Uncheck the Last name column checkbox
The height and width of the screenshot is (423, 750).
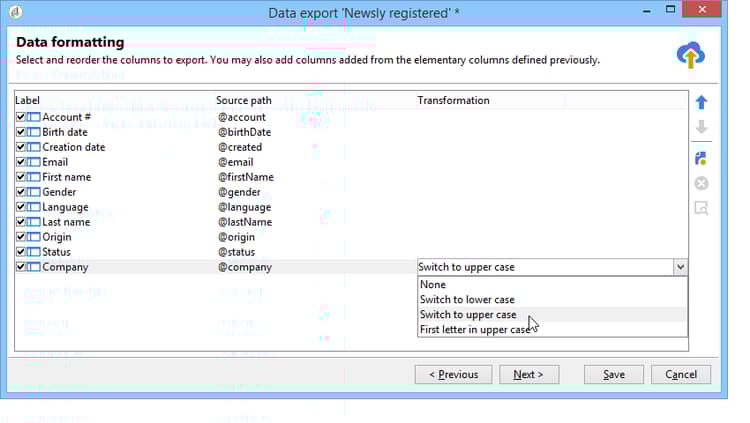[x=21, y=222]
